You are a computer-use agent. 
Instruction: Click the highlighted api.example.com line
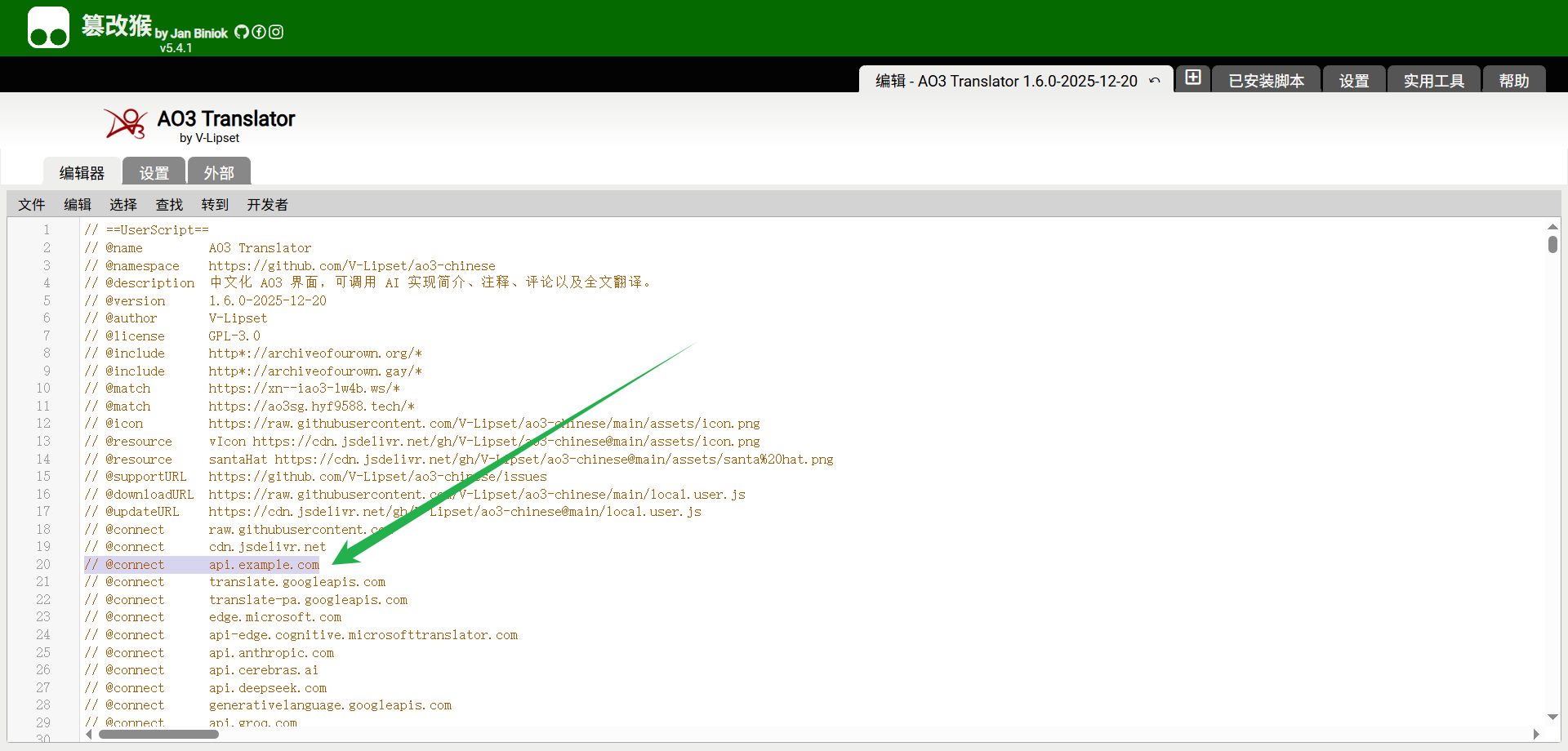264,565
